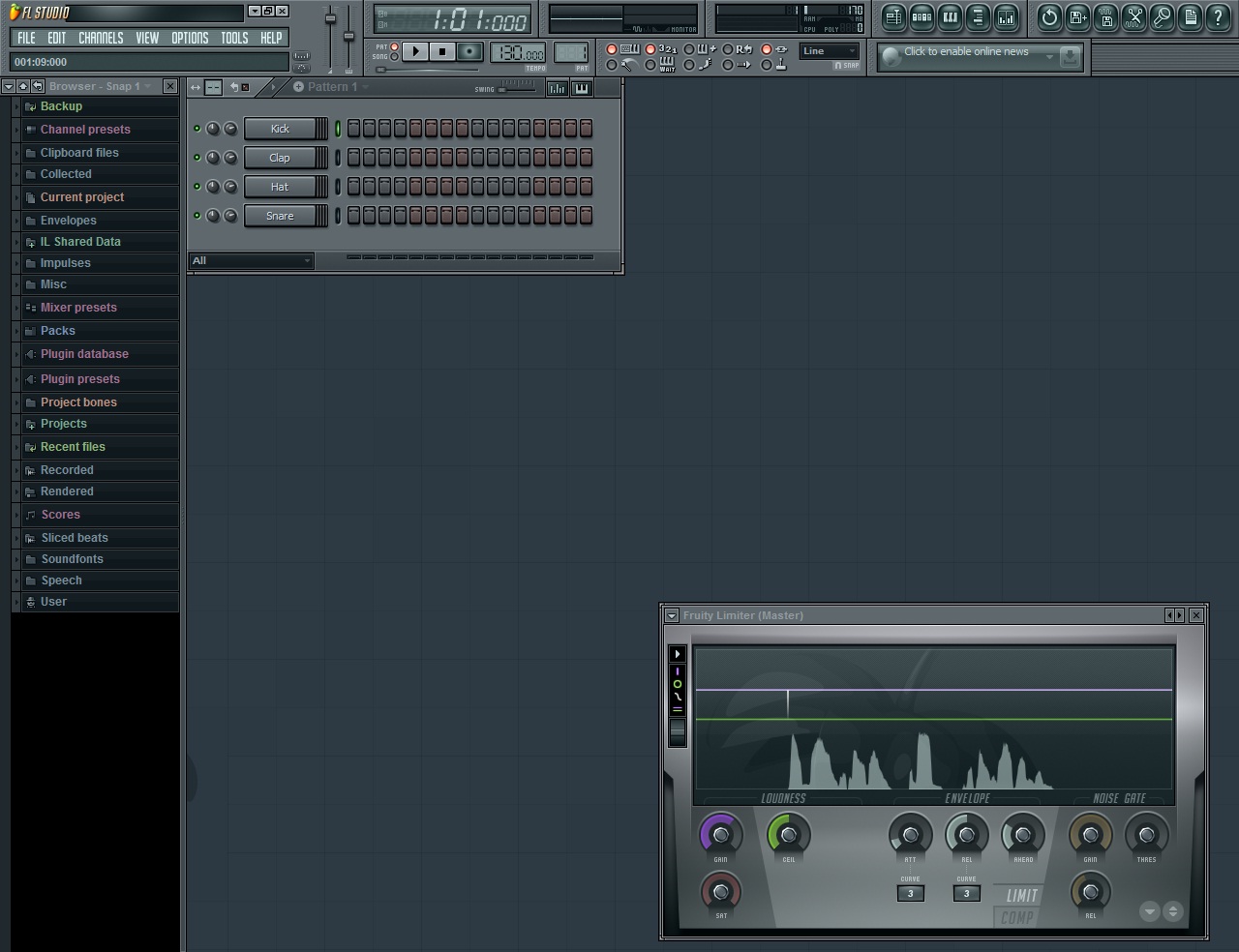Click the Swing slider in step sequencer
The image size is (1239, 952).
click(x=517, y=88)
